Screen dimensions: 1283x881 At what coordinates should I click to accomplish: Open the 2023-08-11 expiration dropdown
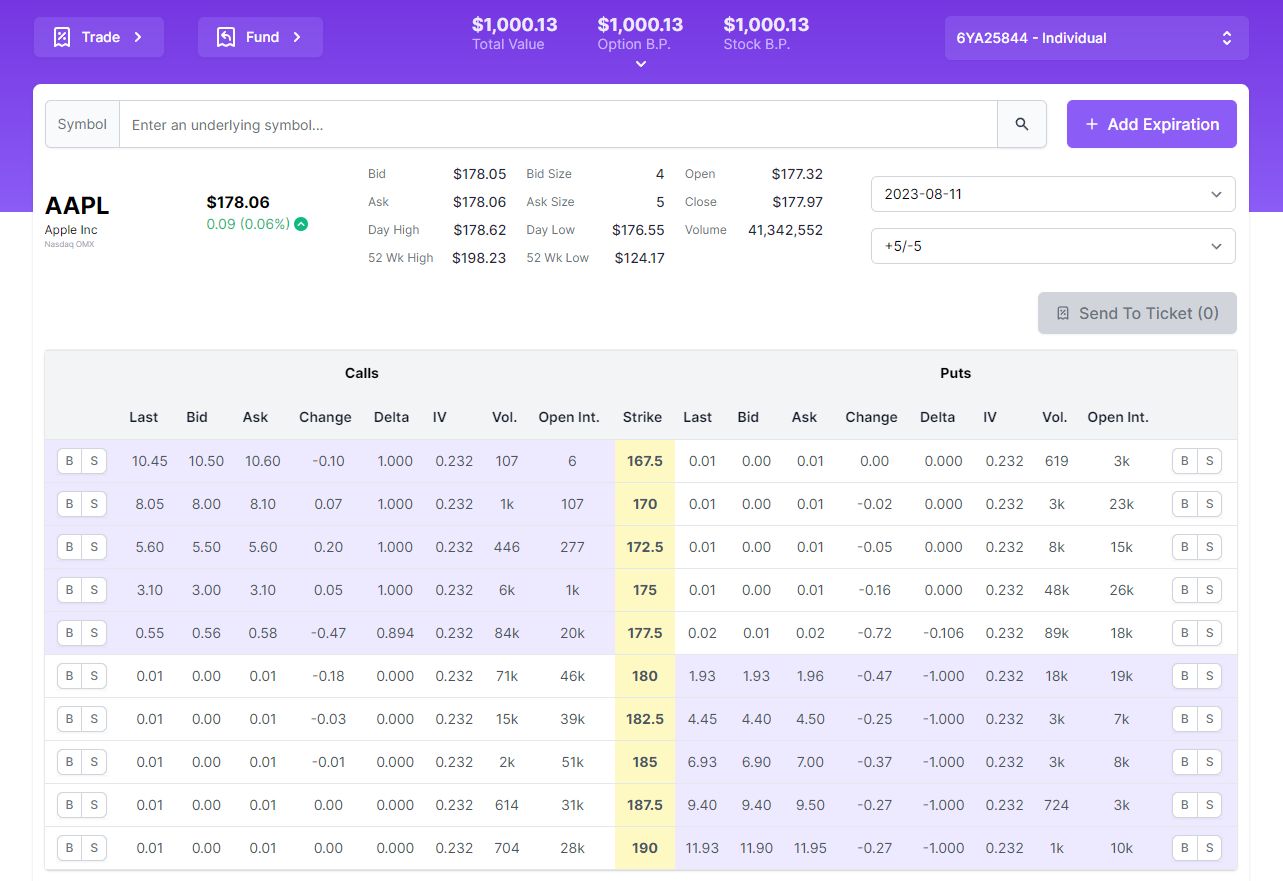click(x=1052, y=194)
